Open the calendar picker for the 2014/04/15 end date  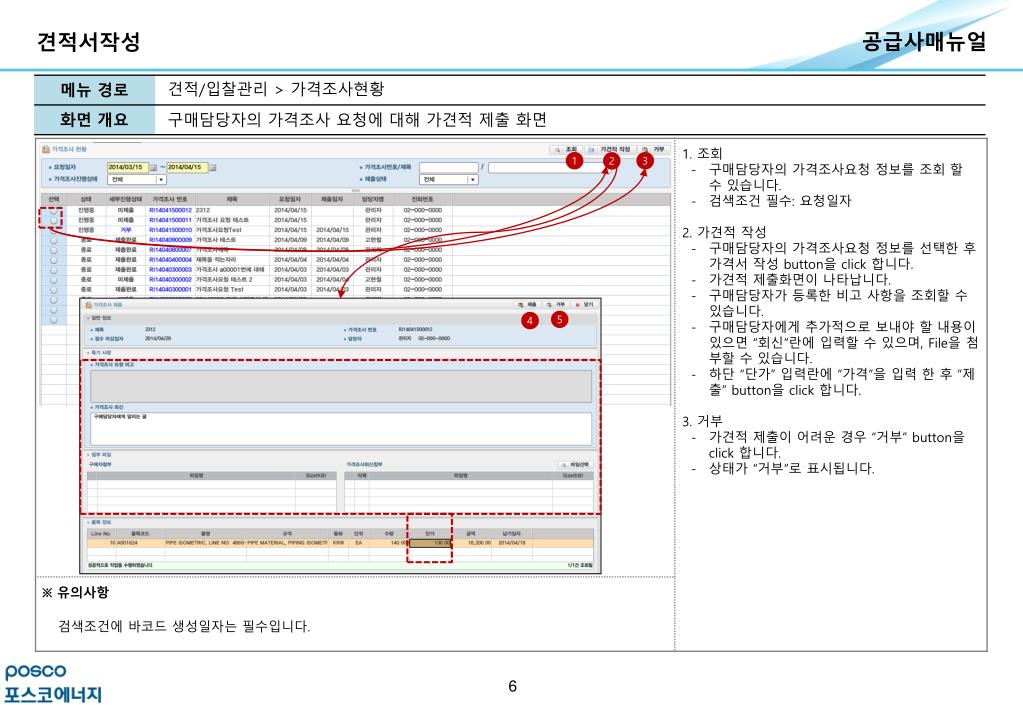click(213, 168)
